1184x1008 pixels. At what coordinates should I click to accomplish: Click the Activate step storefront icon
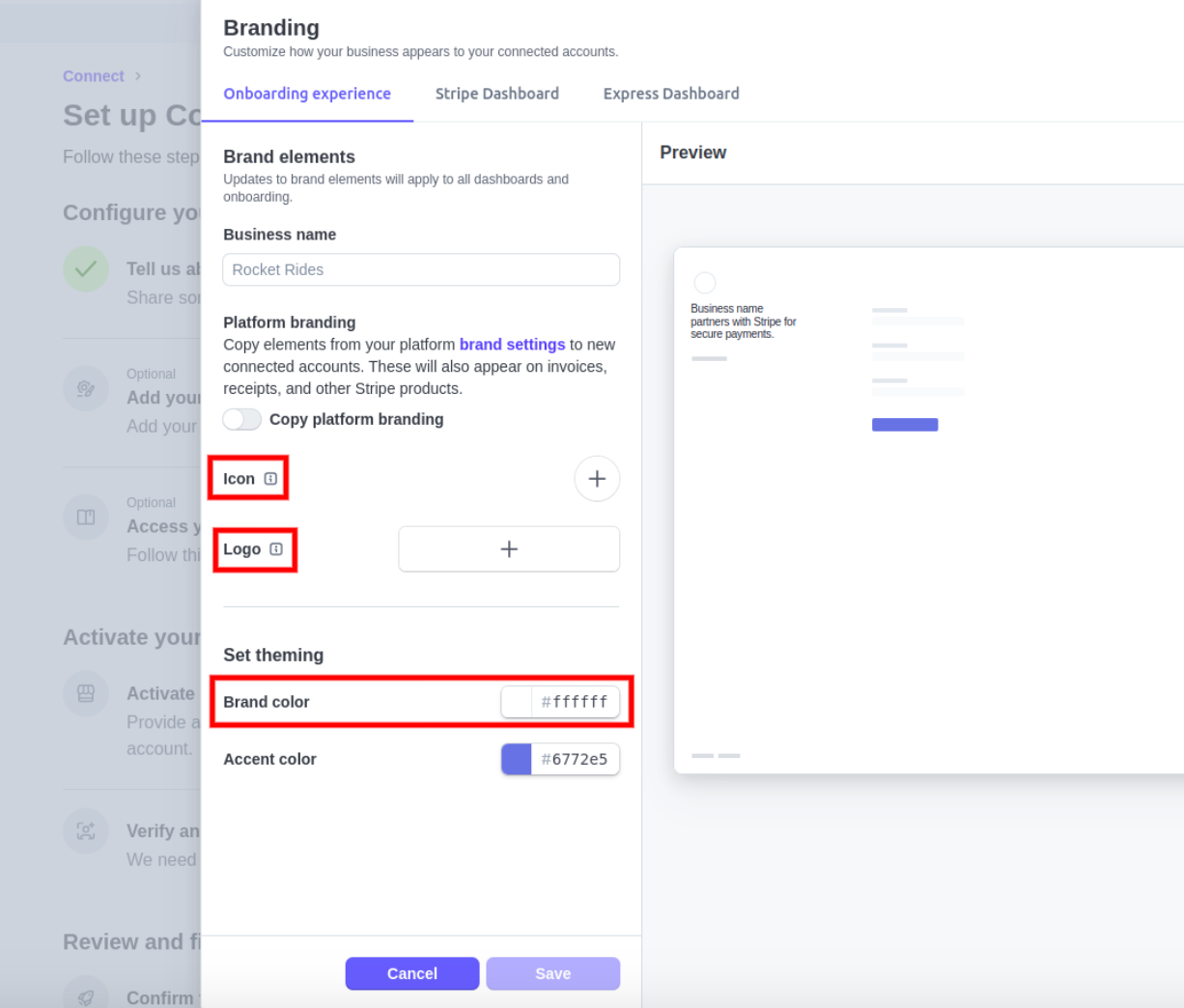(x=86, y=693)
